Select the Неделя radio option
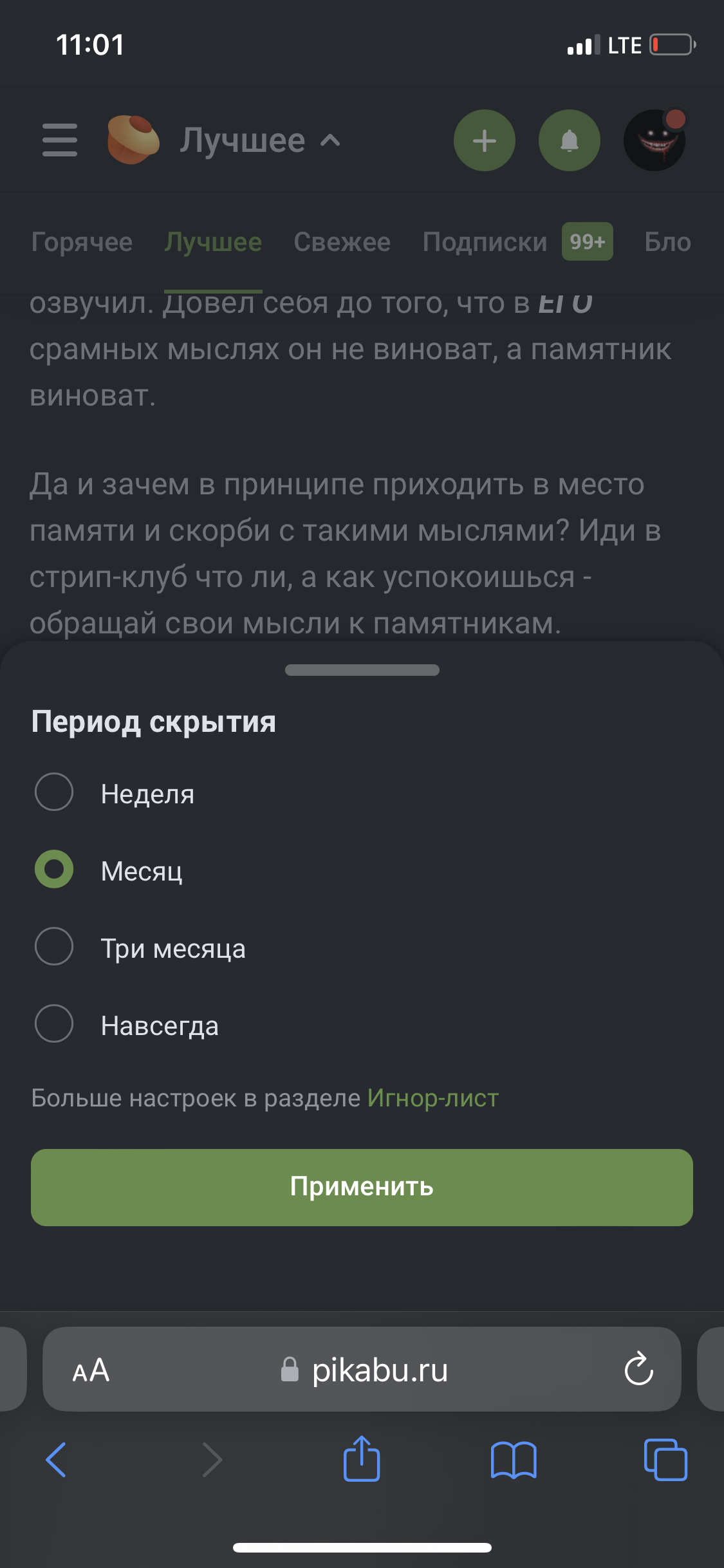 click(x=54, y=792)
